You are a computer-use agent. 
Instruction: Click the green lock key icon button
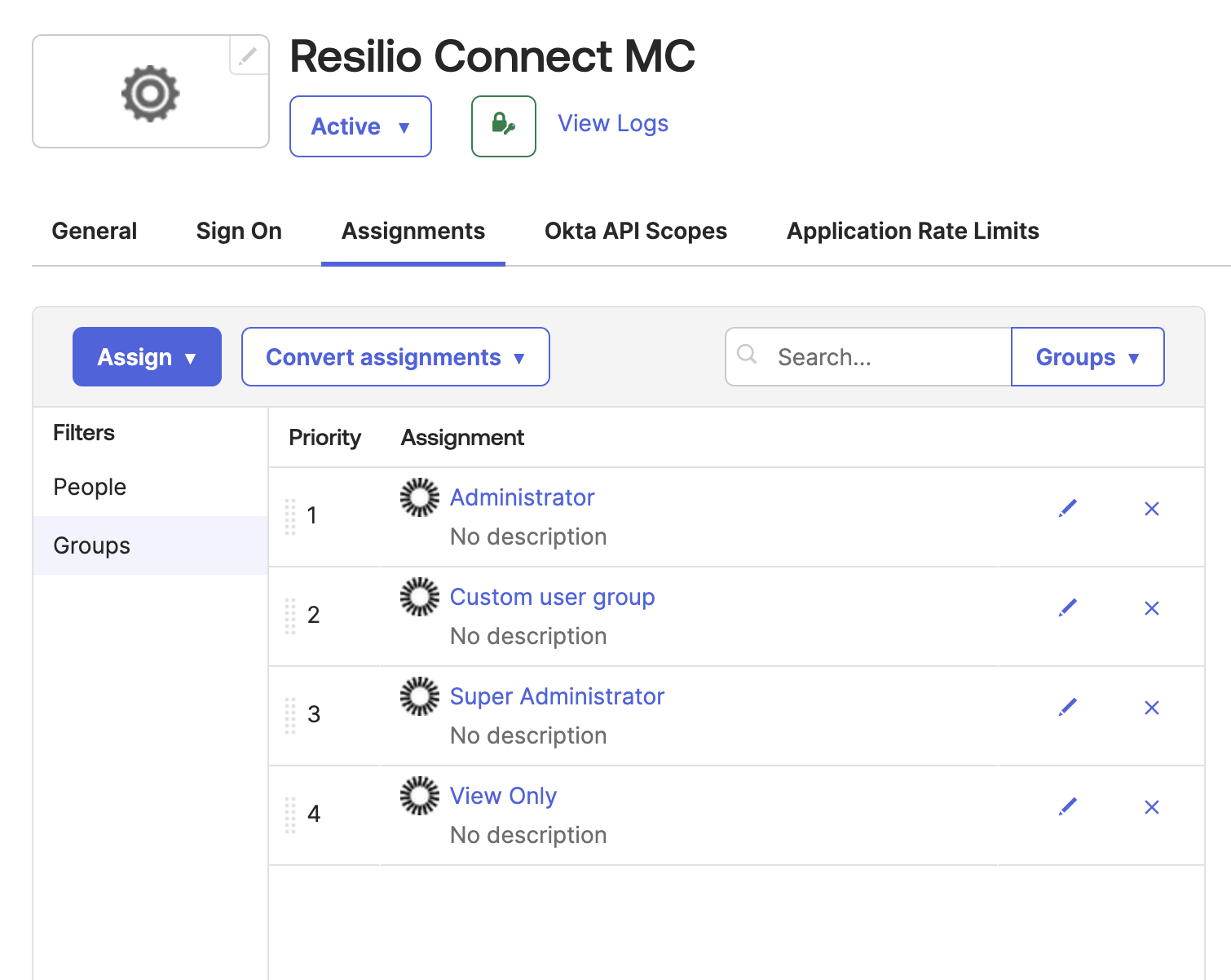(x=503, y=126)
